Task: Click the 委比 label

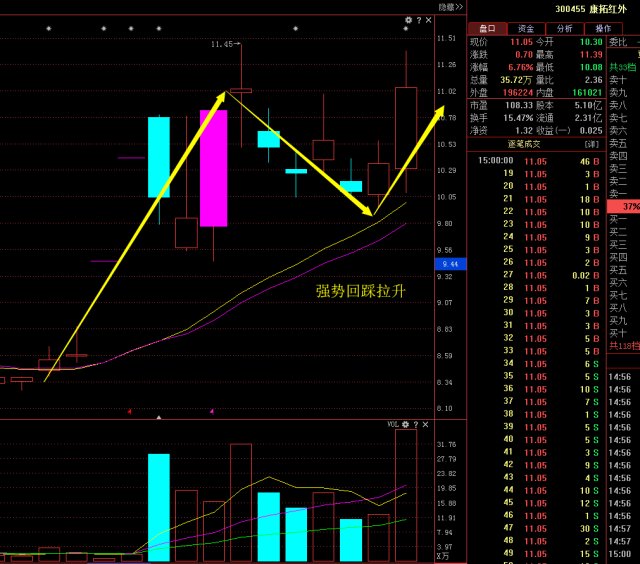Action: [x=618, y=42]
